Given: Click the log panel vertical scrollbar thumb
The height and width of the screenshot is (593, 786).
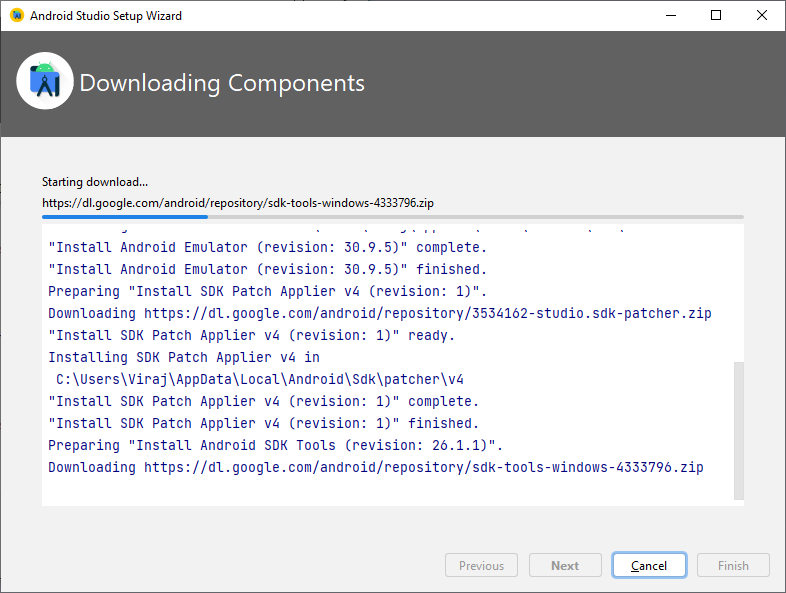Looking at the screenshot, I should [738, 431].
